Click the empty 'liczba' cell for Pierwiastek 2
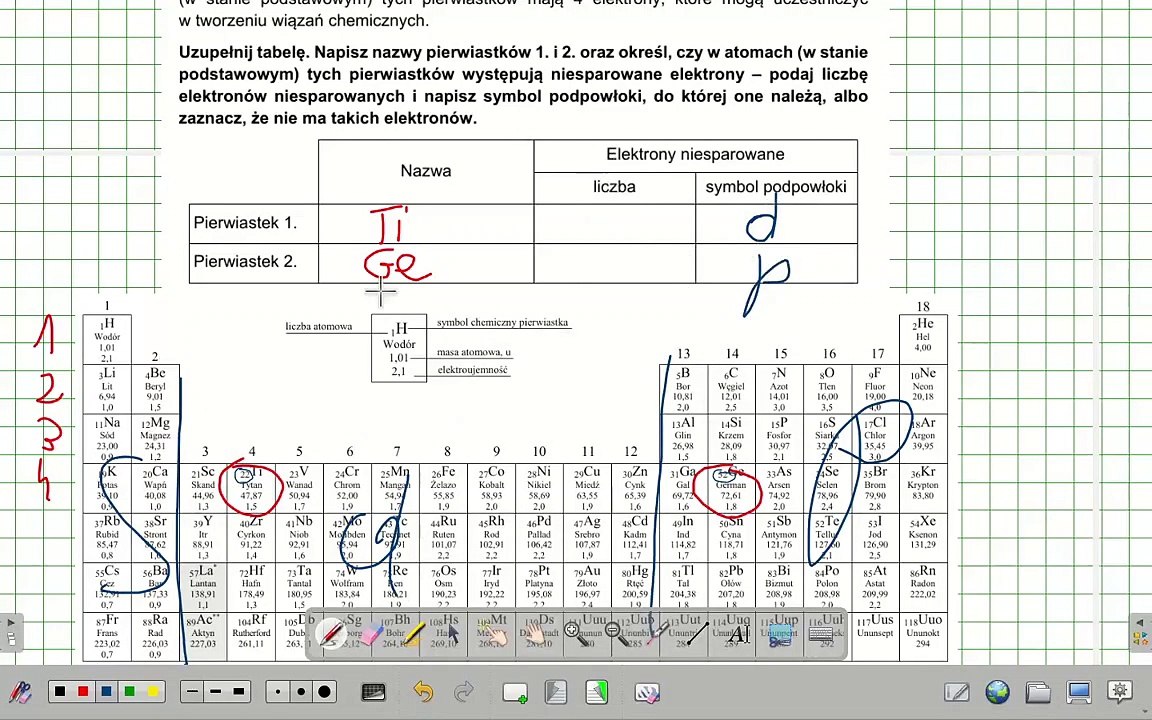This screenshot has height=720, width=1152. 615,263
